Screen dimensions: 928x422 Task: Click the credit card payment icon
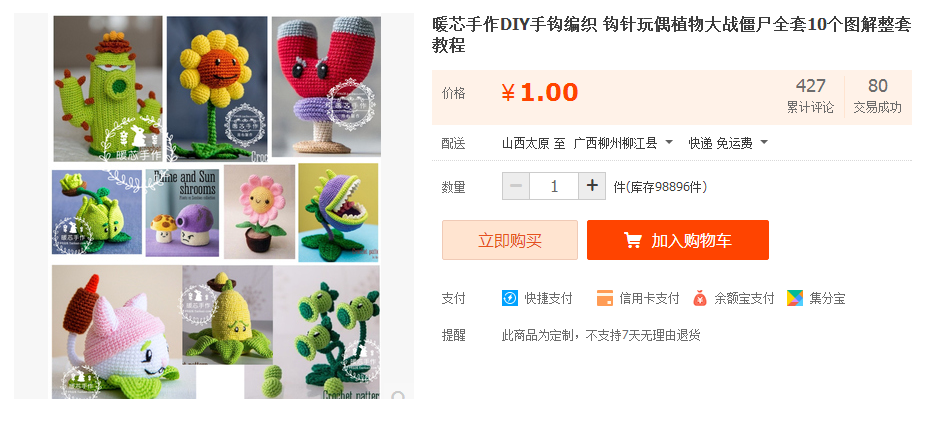604,298
